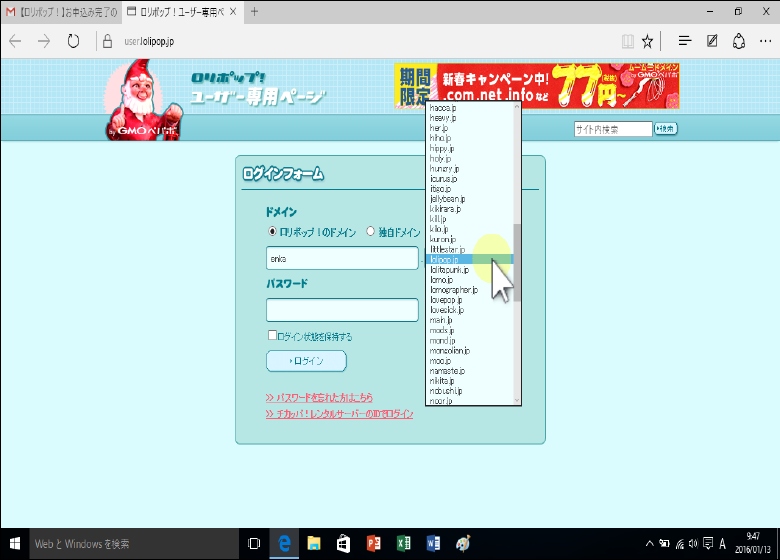Click the account name field containing enka
780x560 pixels.
(342, 258)
